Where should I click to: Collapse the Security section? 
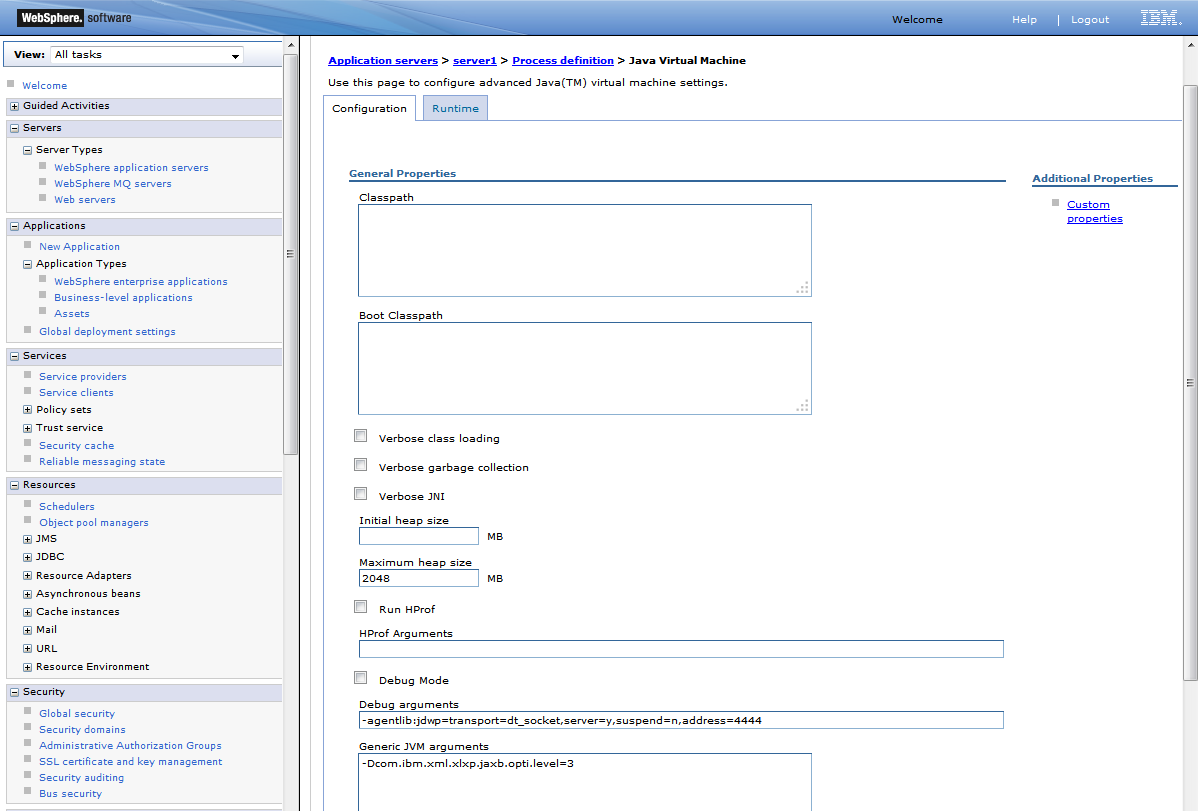tap(15, 693)
